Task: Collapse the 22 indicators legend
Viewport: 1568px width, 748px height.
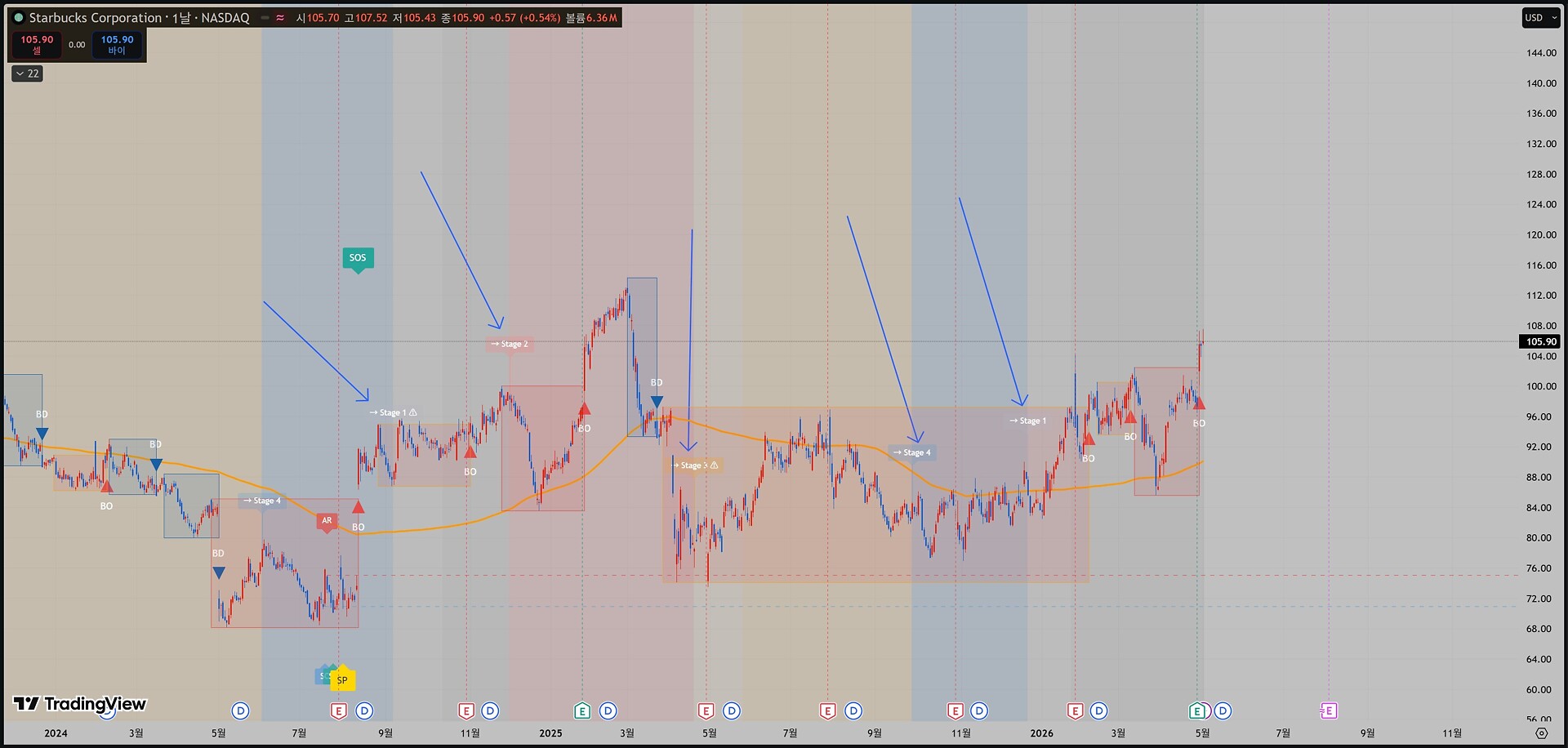Action: tap(28, 73)
